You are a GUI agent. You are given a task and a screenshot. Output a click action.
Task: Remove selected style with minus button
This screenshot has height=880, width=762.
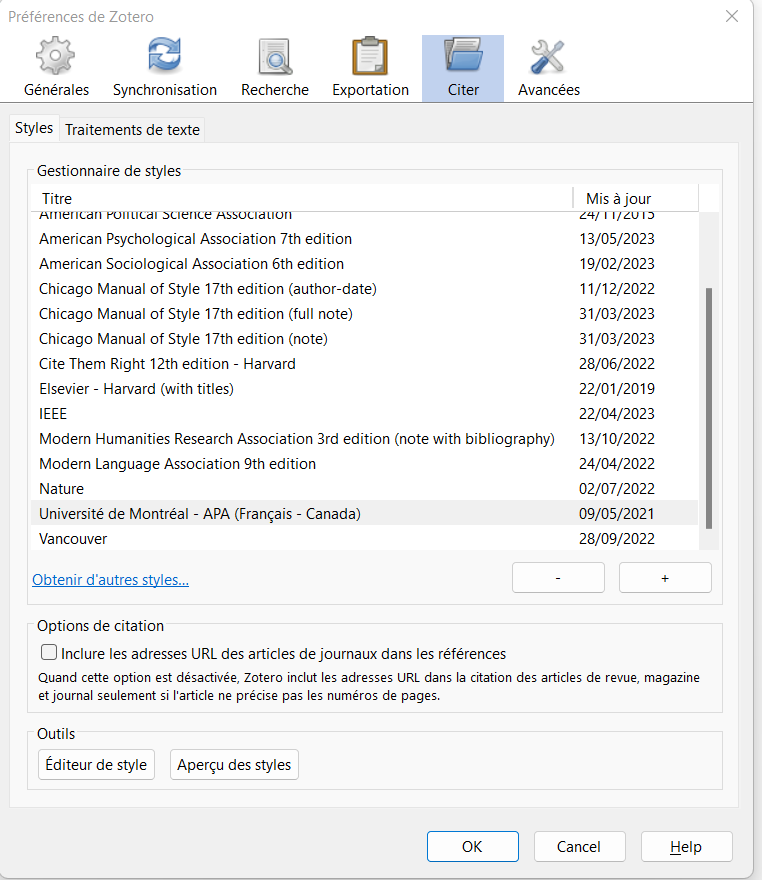(x=558, y=578)
